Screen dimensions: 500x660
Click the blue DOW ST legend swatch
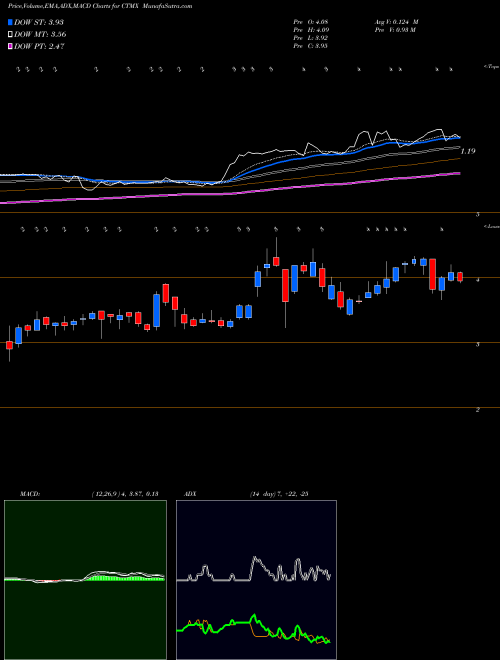point(10,22)
